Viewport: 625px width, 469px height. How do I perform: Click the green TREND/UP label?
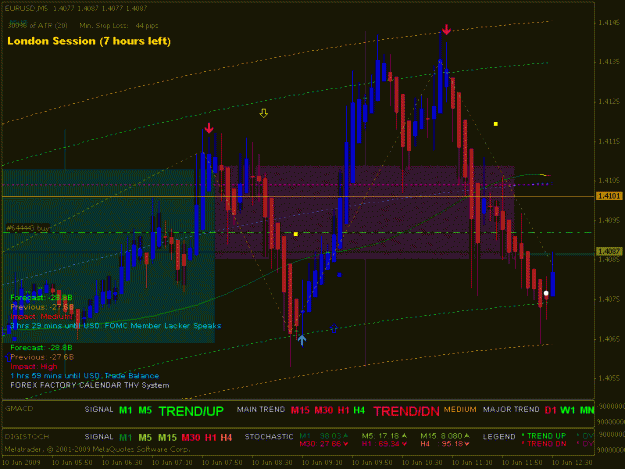(x=191, y=411)
